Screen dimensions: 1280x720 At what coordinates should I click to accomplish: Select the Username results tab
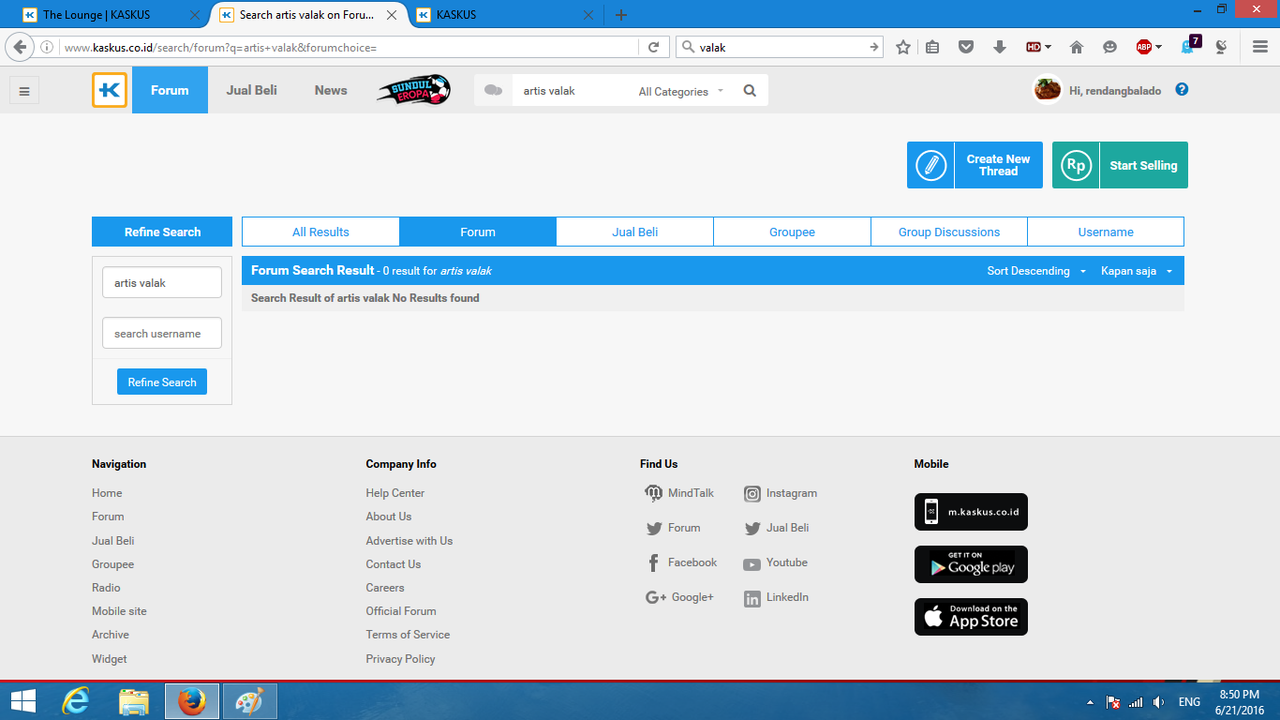point(1106,232)
